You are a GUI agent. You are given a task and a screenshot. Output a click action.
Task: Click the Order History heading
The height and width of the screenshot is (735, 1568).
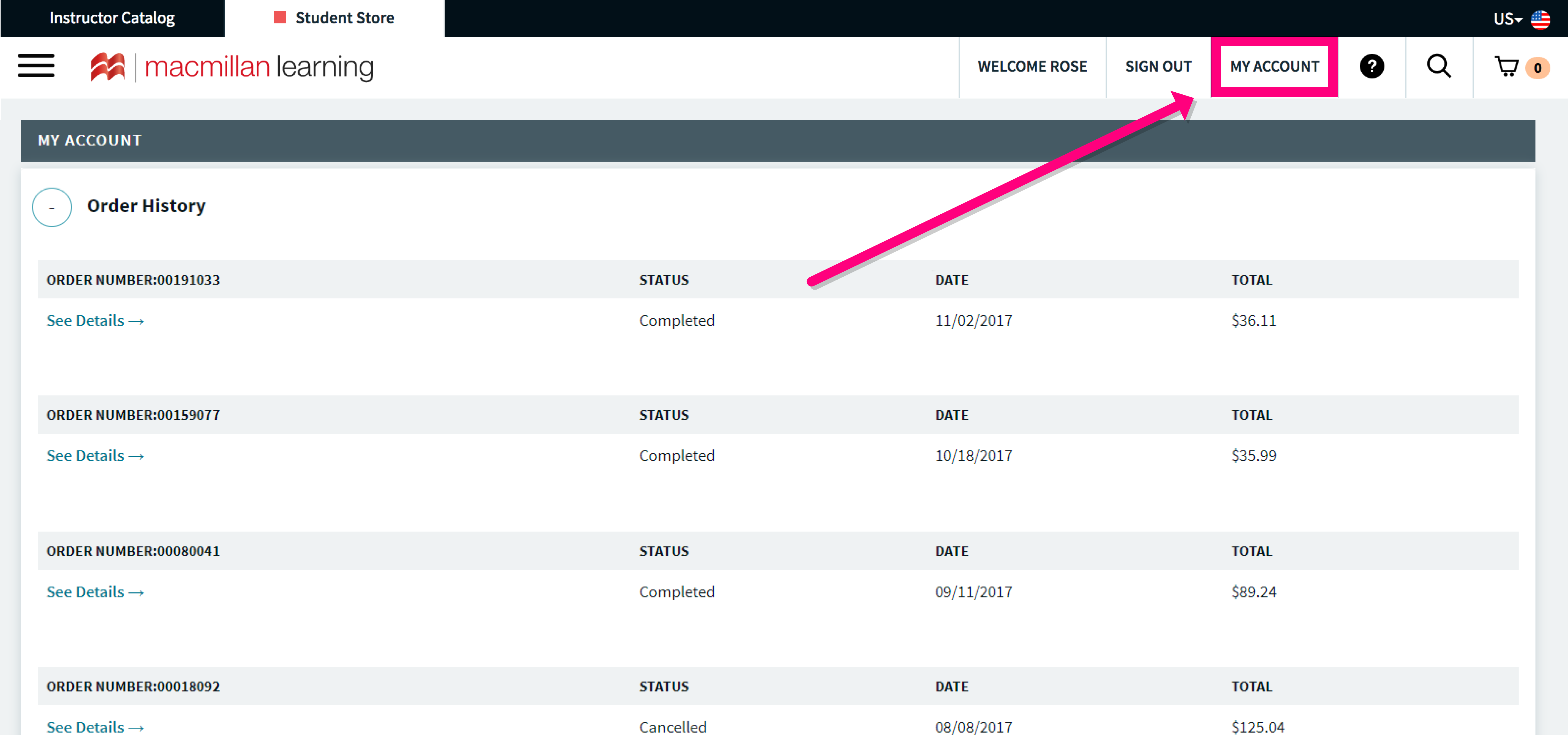(x=146, y=206)
